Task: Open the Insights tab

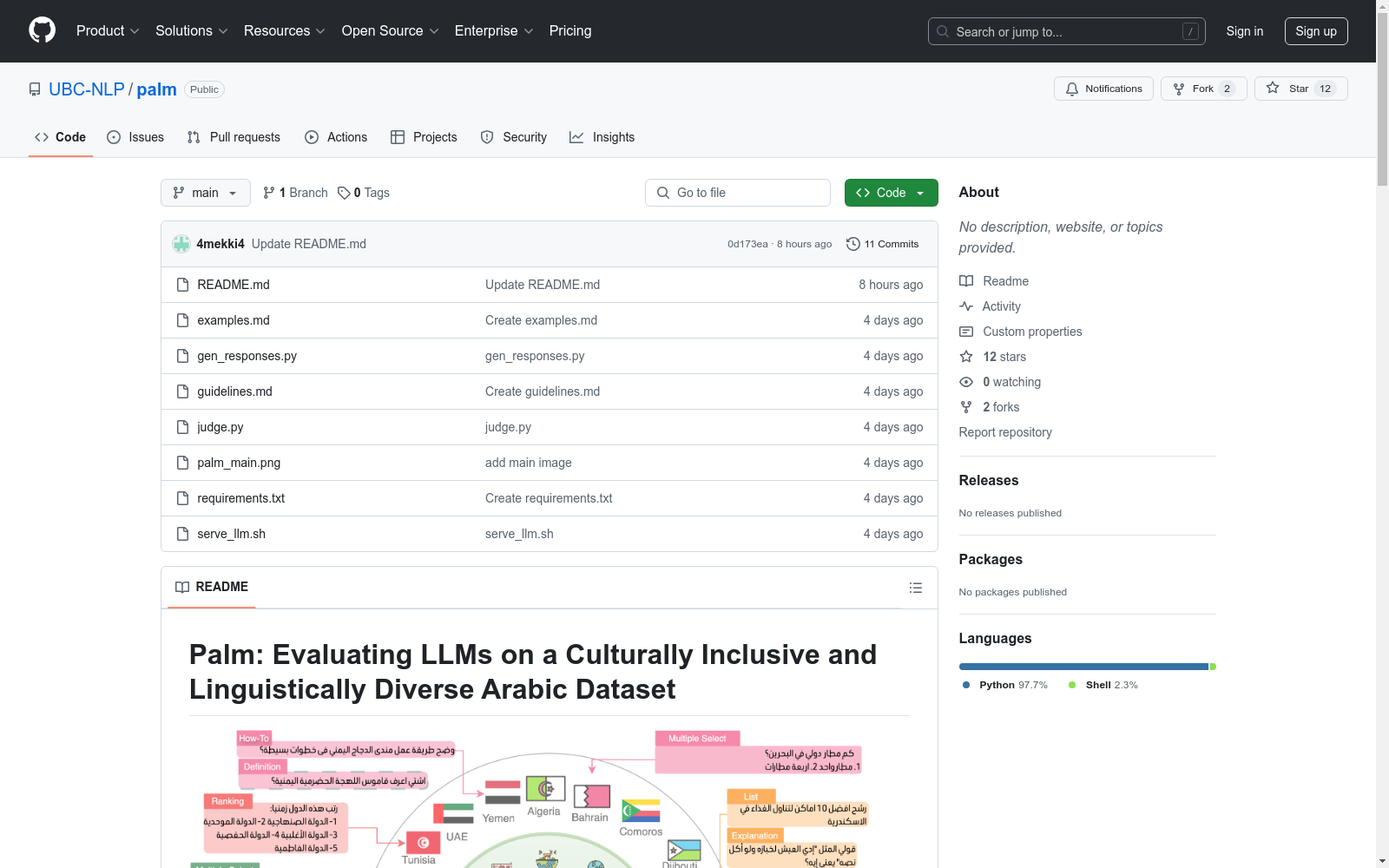Action: click(602, 137)
